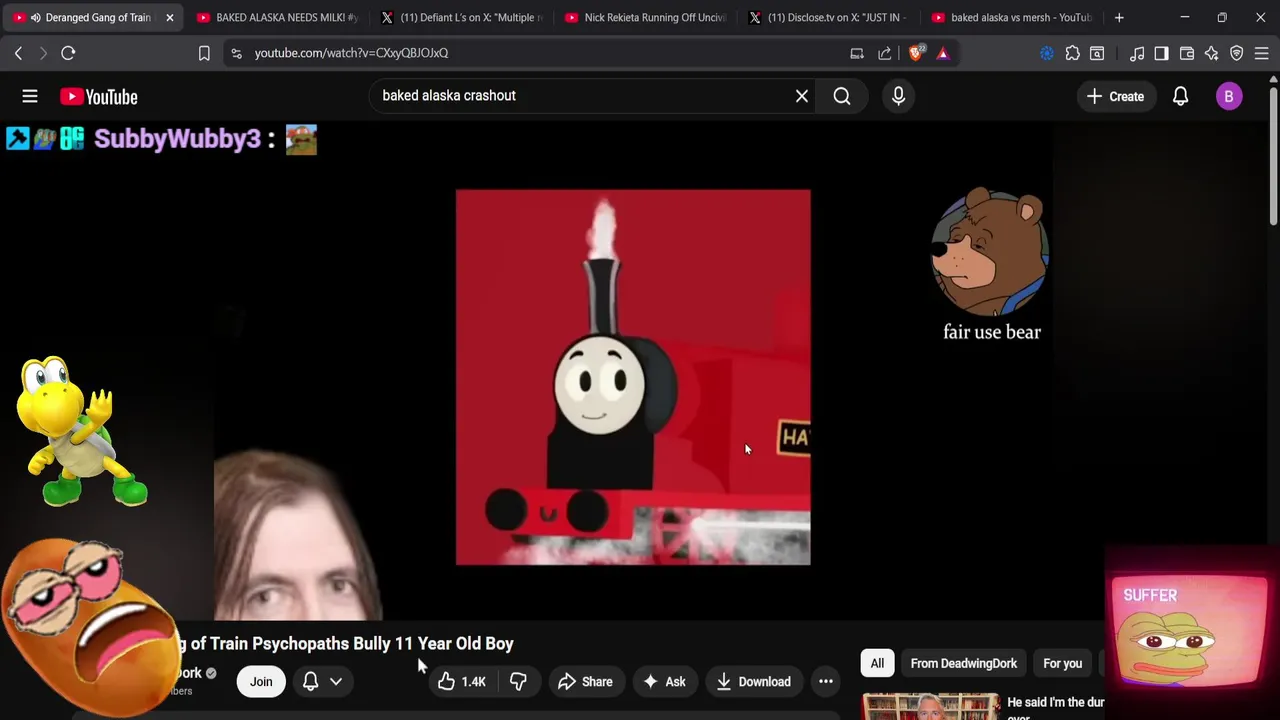This screenshot has height=720, width=1280.
Task: Open the YouTube hamburger guide menu
Action: pyautogui.click(x=30, y=96)
